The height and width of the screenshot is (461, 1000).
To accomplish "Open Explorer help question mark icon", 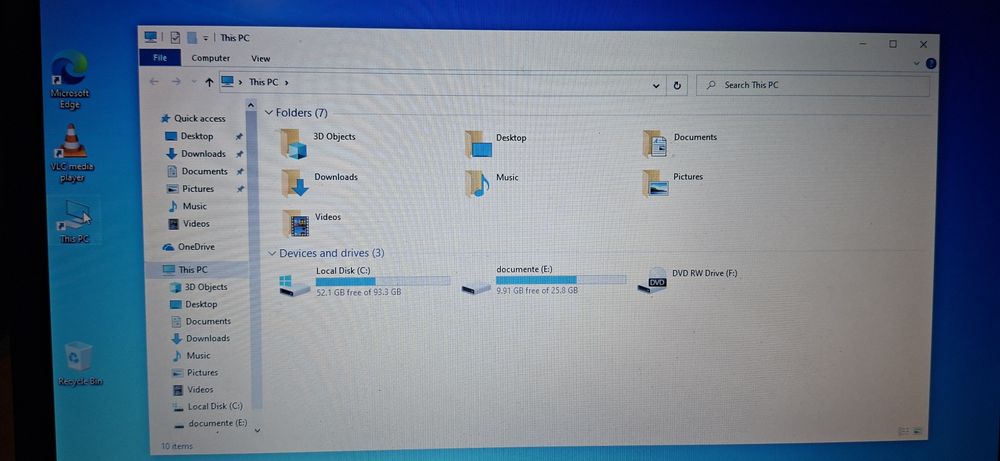I will [x=930, y=63].
